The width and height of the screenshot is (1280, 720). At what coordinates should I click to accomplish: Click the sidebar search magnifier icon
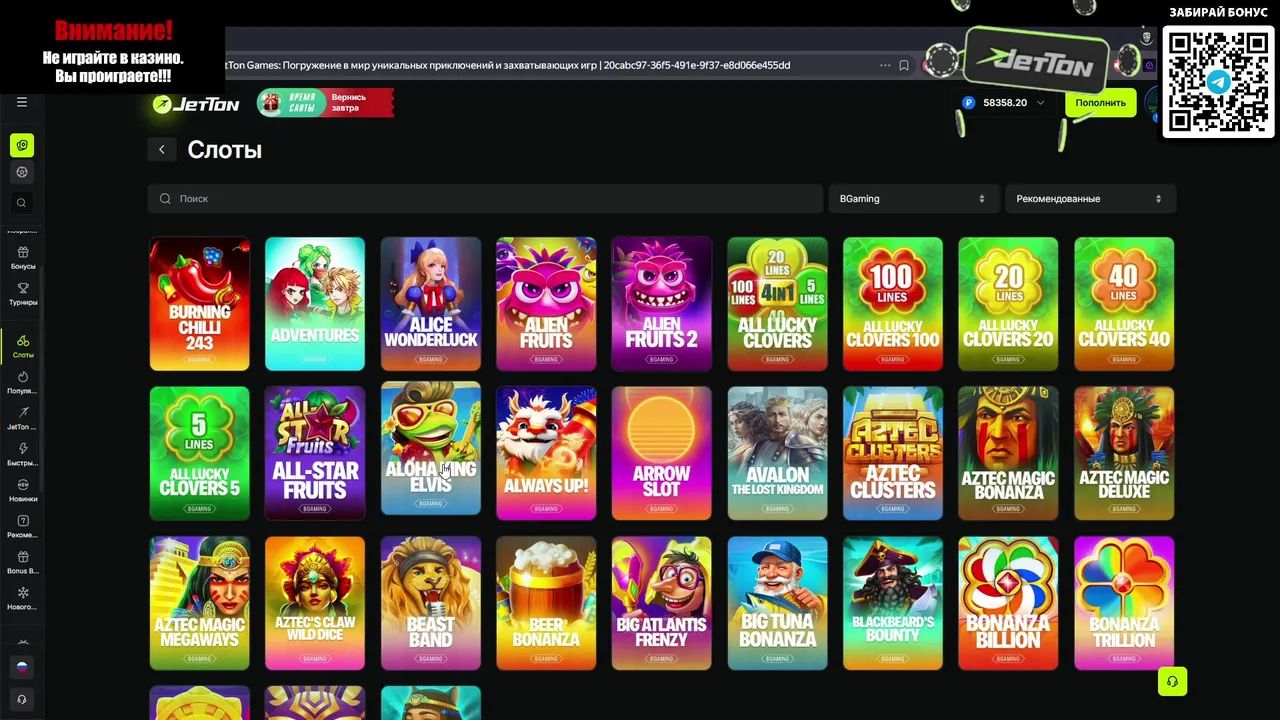point(22,203)
